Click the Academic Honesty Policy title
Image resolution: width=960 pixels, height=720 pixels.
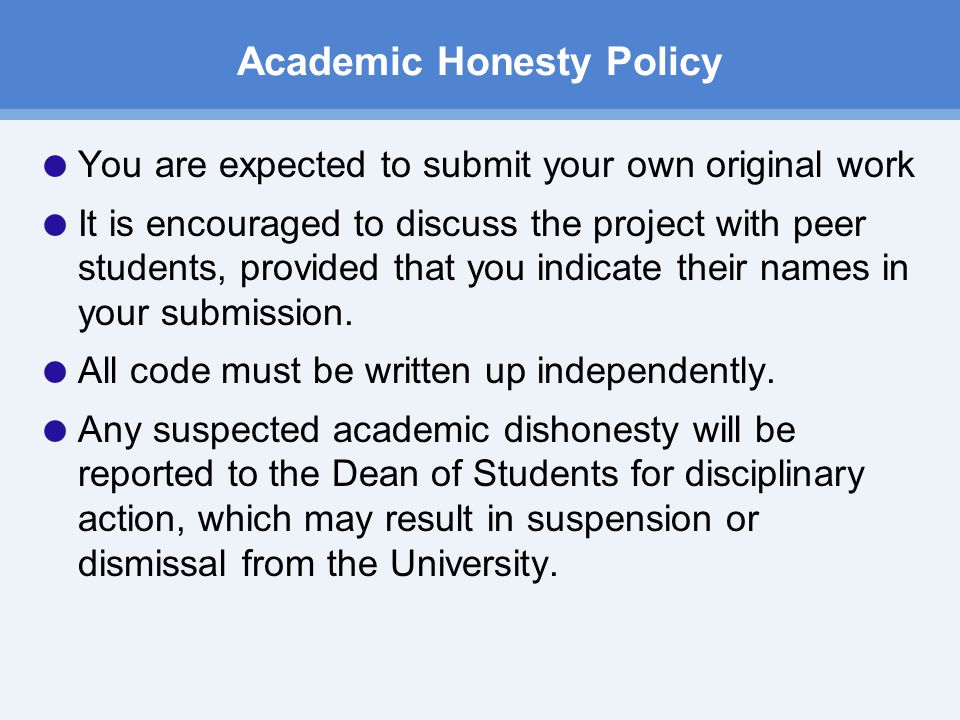479,62
